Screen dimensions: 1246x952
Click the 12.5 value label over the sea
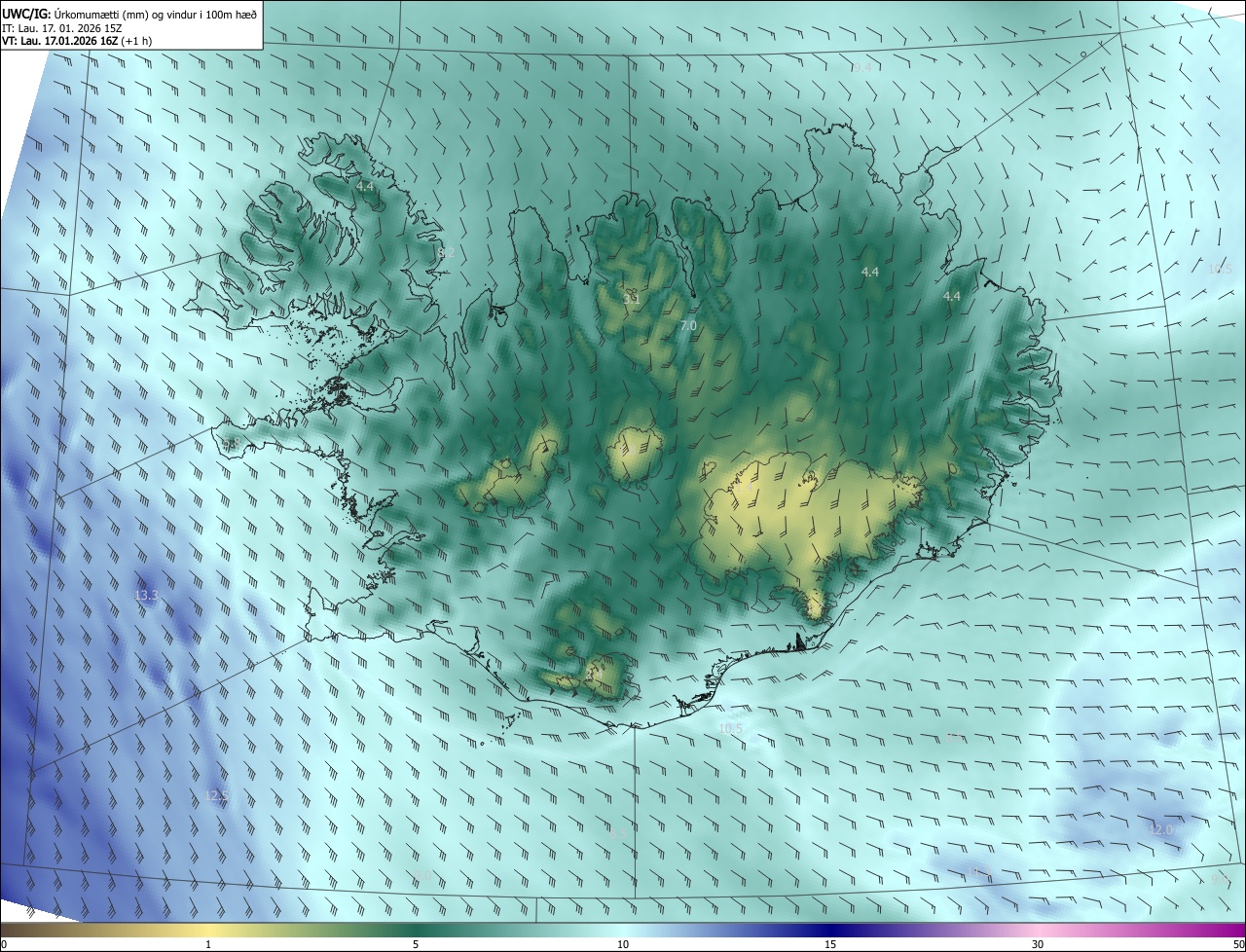[x=216, y=796]
